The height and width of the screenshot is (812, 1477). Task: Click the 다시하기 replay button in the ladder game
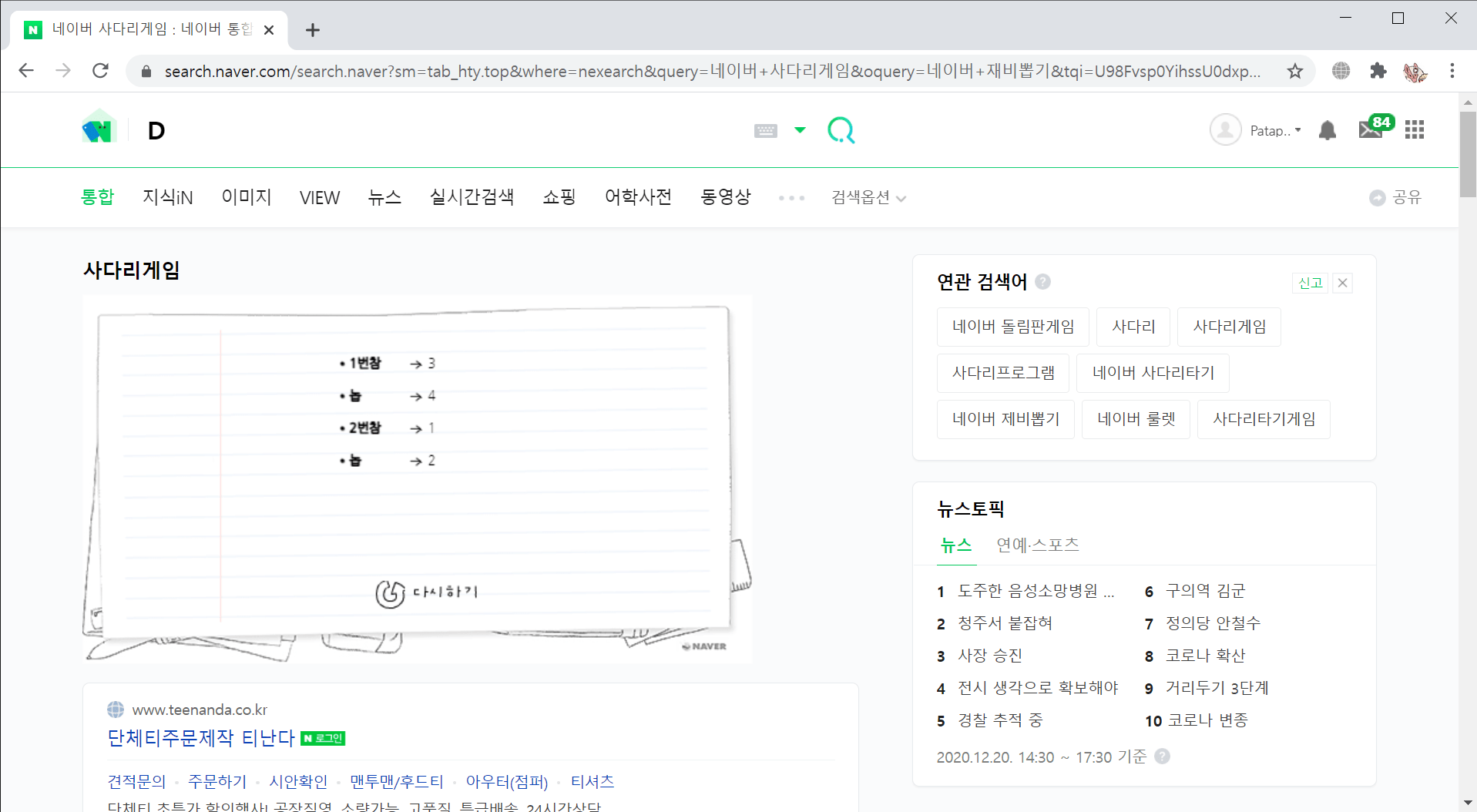pyautogui.click(x=426, y=592)
